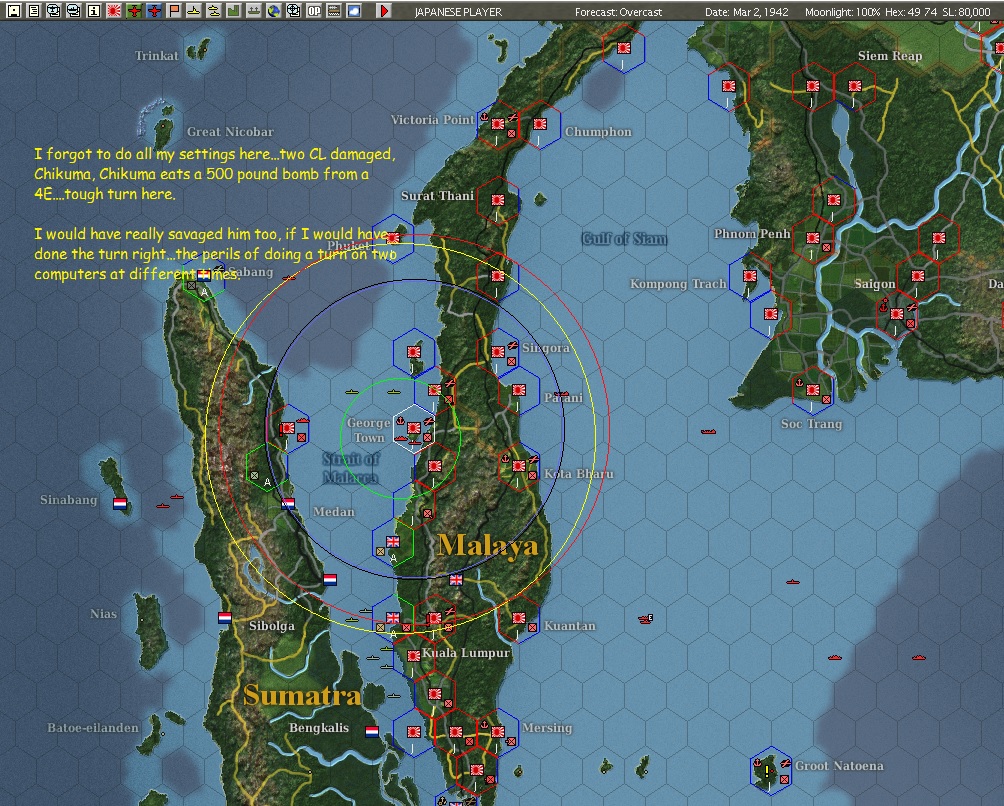Select the Kompong Trach base icon
This screenshot has width=1004, height=806.
(x=750, y=276)
